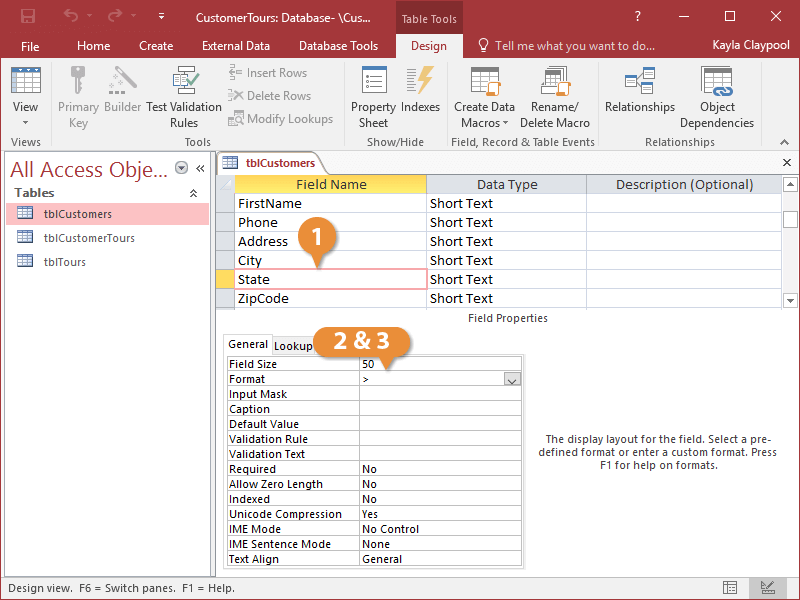The width and height of the screenshot is (800, 600).
Task: Open the External Data tab
Action: click(236, 46)
